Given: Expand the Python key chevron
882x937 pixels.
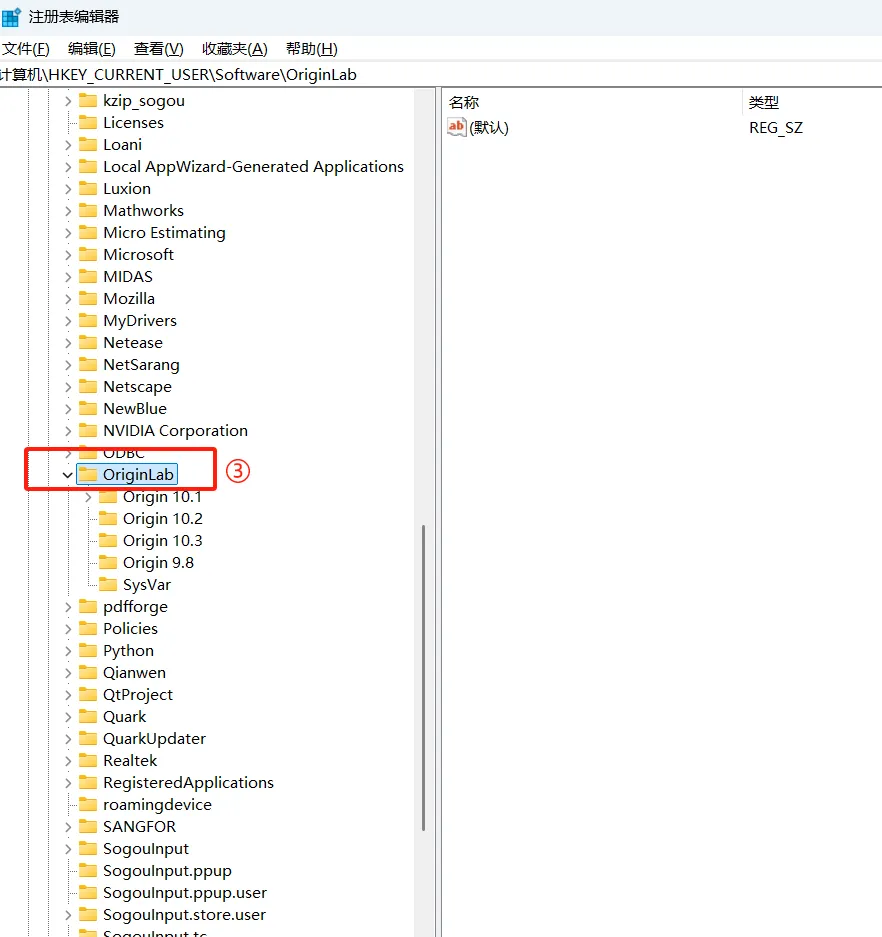Looking at the screenshot, I should click(x=68, y=651).
